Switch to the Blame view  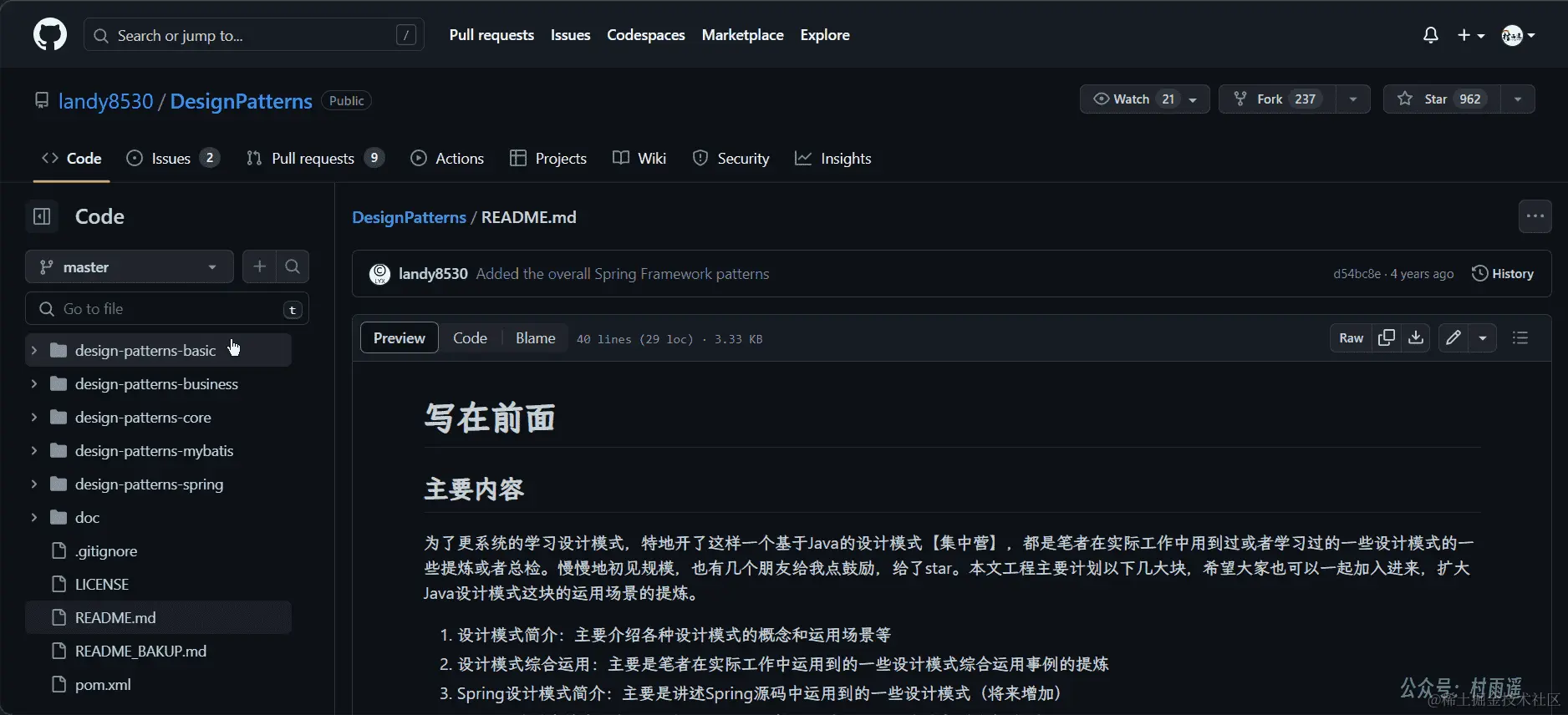[535, 337]
